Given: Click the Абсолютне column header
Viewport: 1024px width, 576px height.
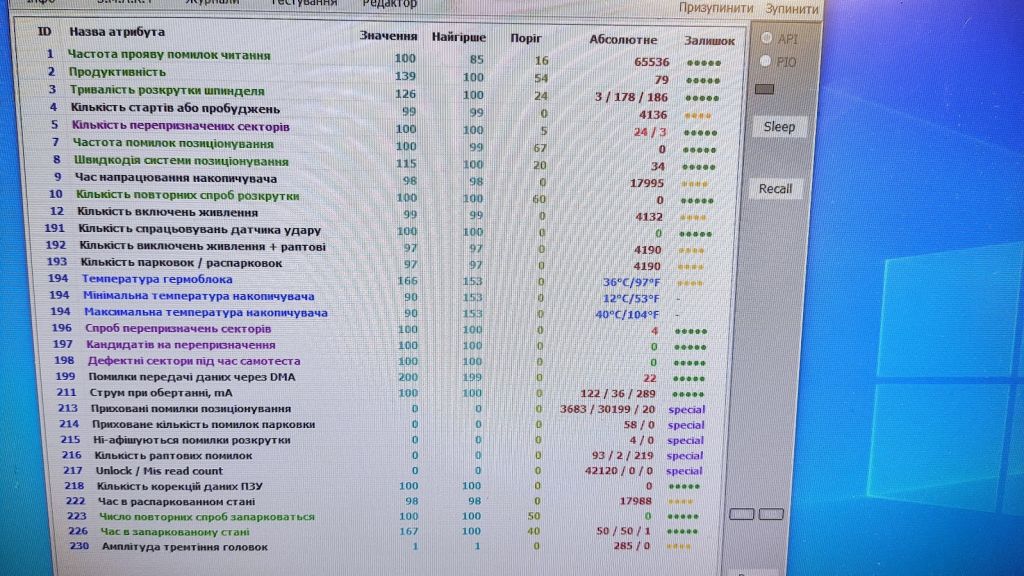Looking at the screenshot, I should (623, 40).
